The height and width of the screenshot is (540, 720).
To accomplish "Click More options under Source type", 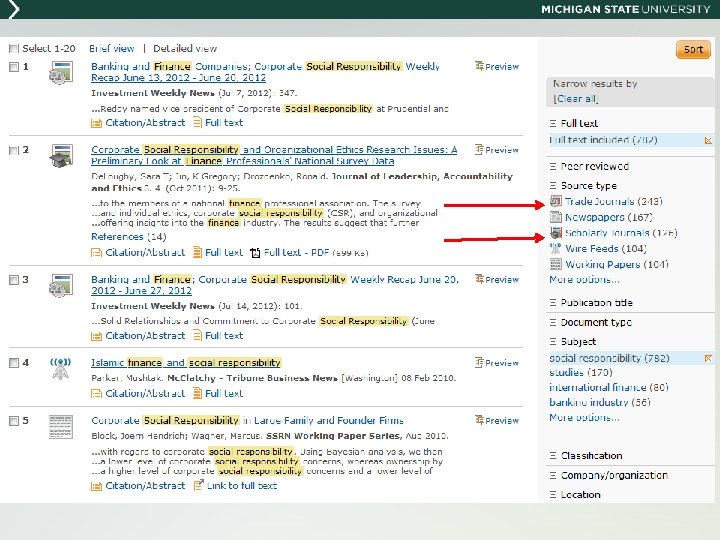I will pyautogui.click(x=584, y=280).
